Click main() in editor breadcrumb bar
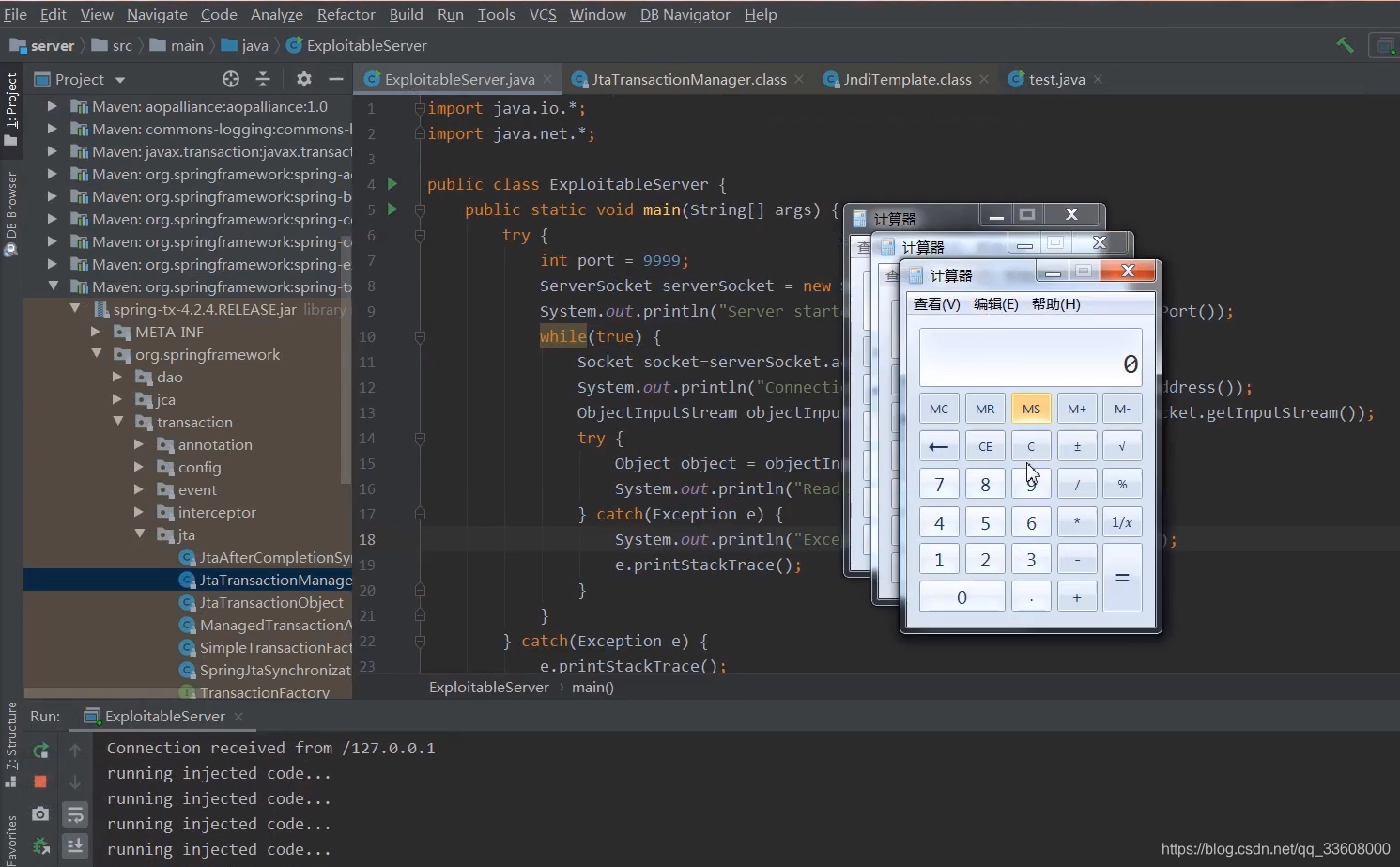Viewport: 1400px width, 867px height. click(592, 687)
